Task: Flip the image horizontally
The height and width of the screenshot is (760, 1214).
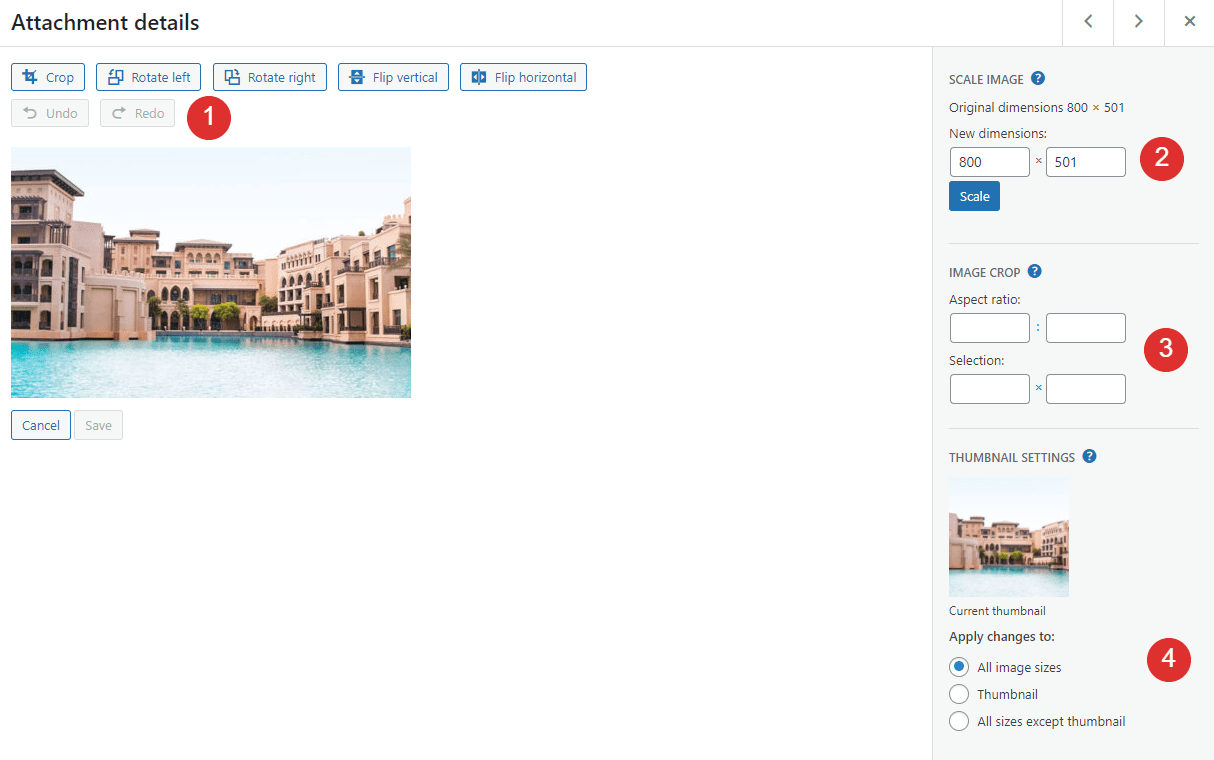Action: pyautogui.click(x=522, y=77)
